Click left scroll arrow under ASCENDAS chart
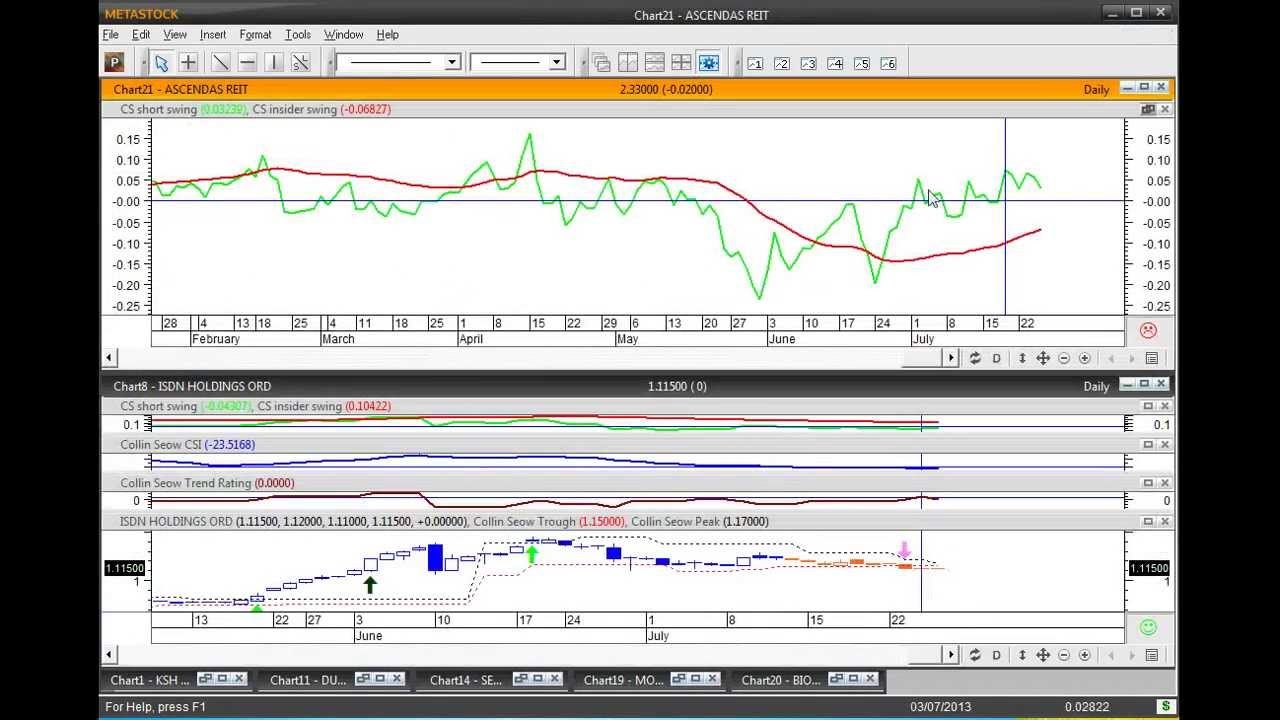The image size is (1280, 720). (x=109, y=358)
